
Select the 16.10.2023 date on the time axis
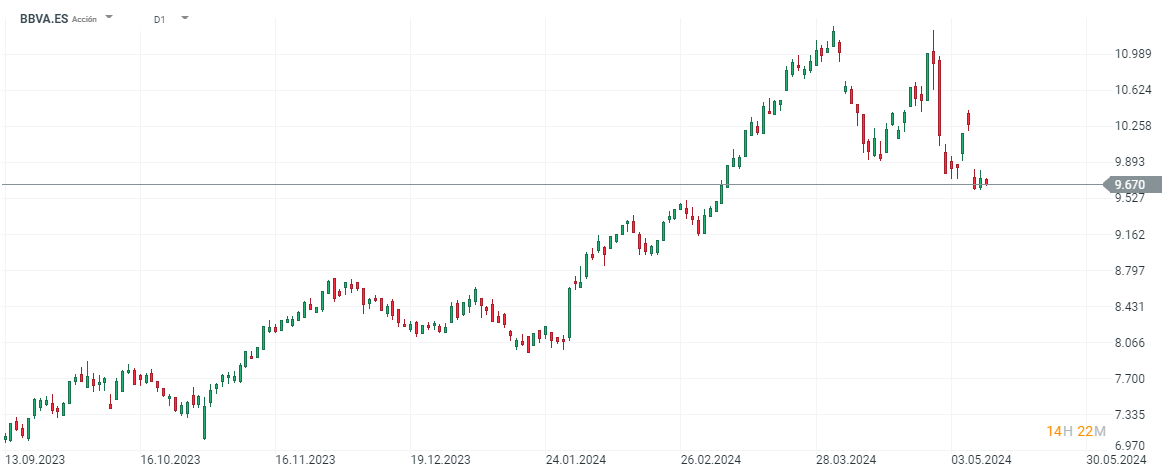(x=171, y=460)
